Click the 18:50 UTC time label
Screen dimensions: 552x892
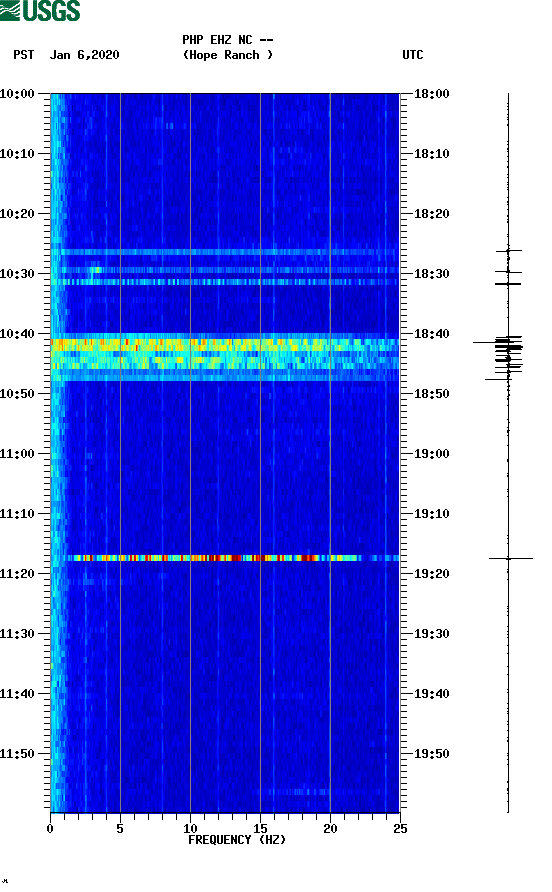431,394
